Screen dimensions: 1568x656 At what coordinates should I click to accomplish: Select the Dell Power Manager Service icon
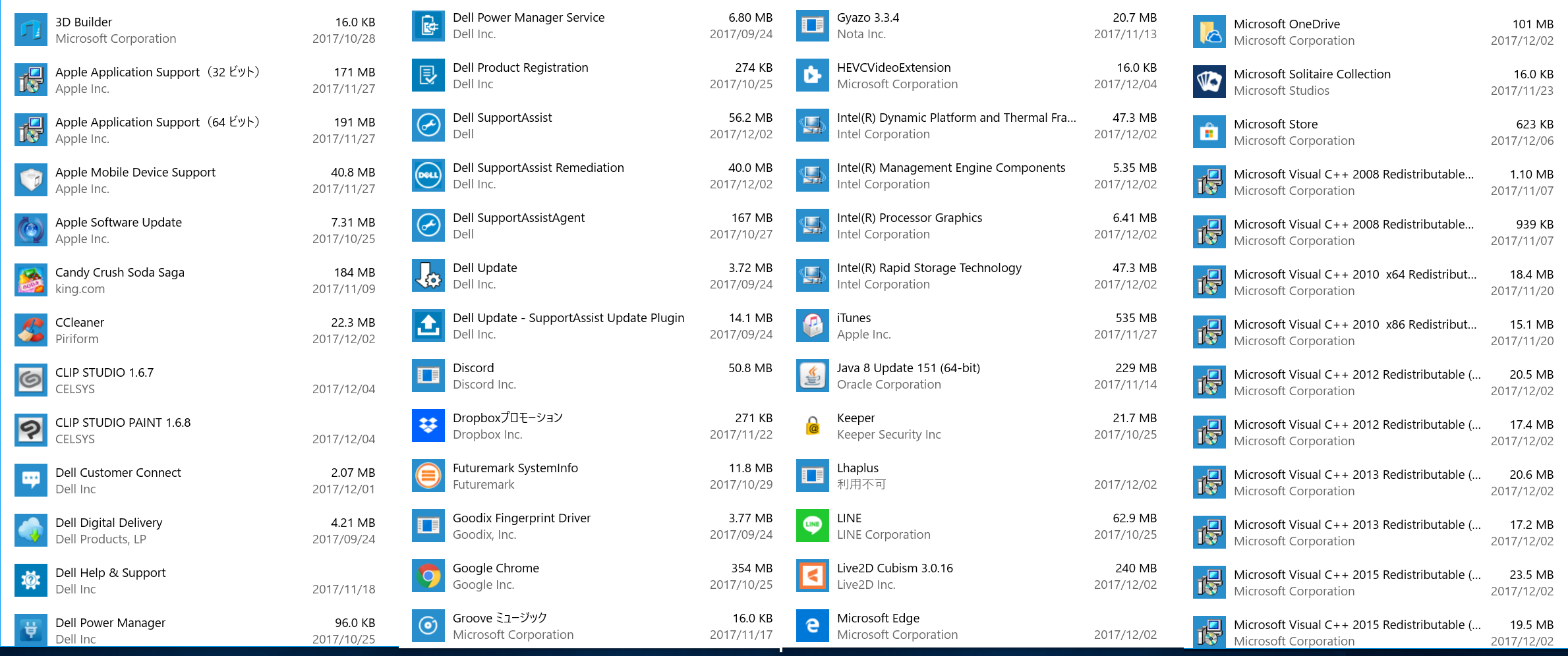pos(428,25)
